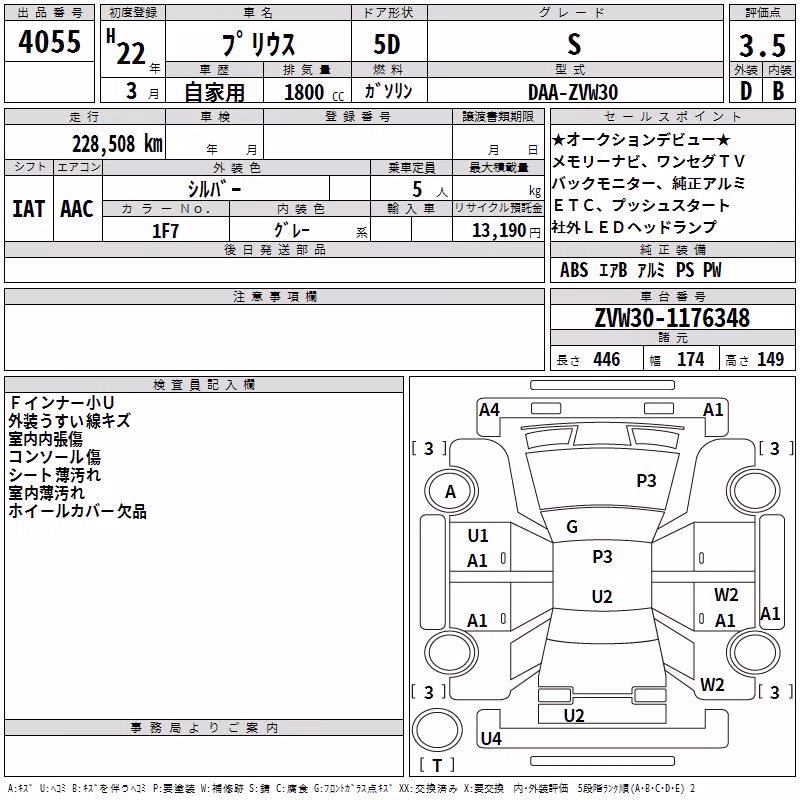Select the note コンソール傷

click(x=55, y=457)
